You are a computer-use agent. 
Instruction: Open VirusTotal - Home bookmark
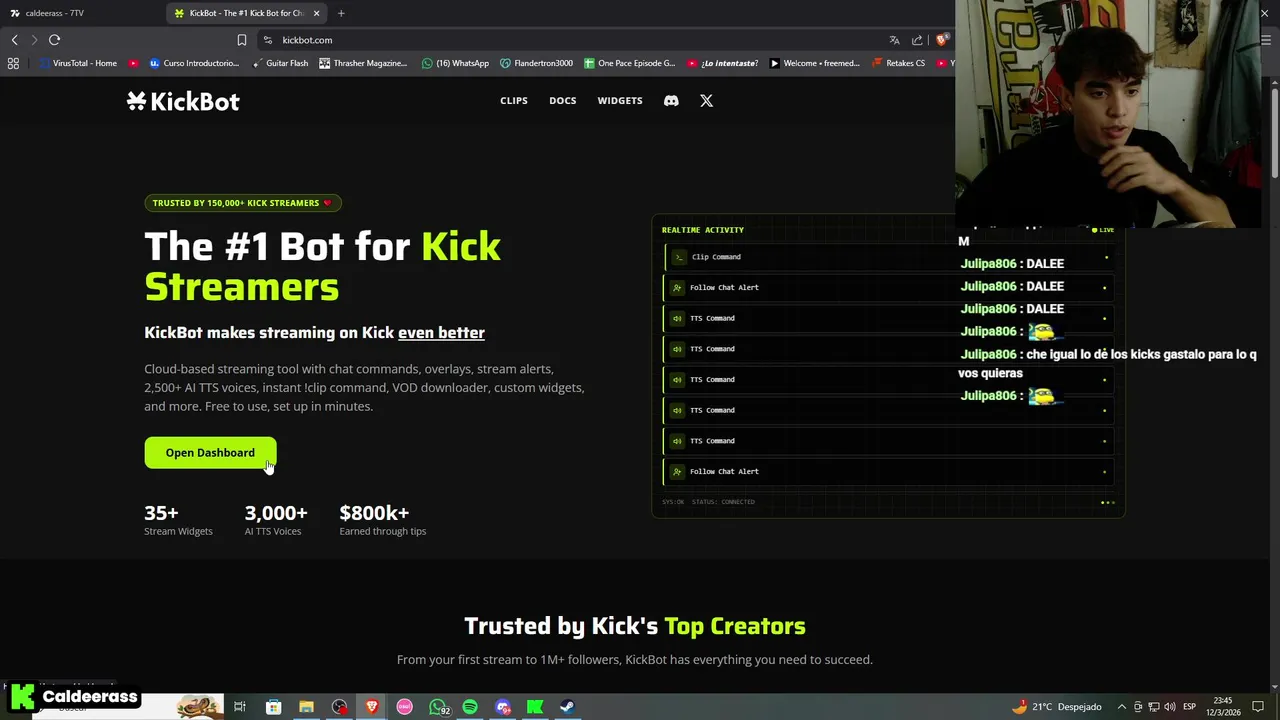click(x=77, y=63)
